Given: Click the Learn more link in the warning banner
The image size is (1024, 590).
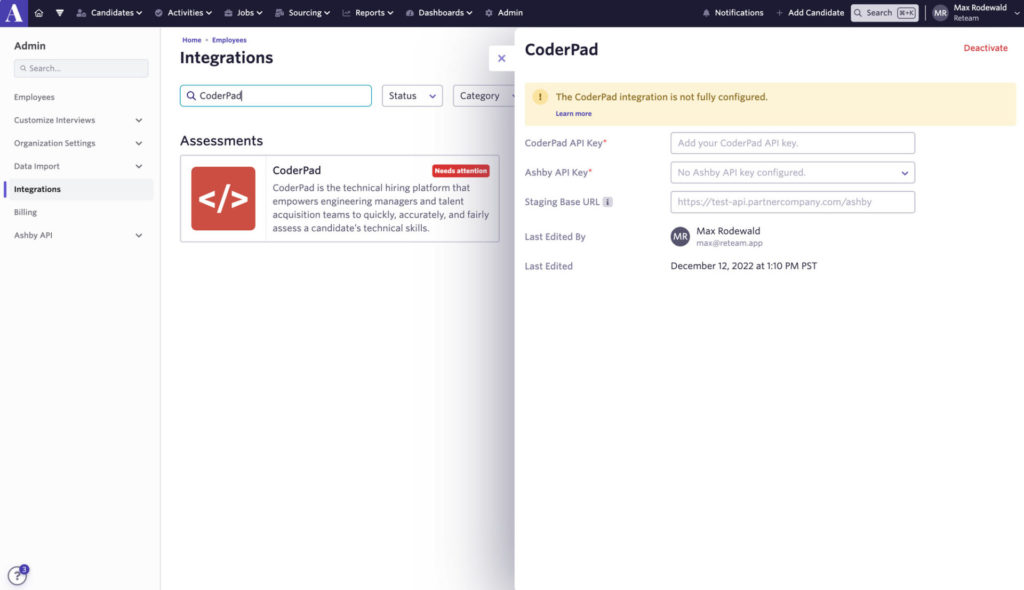Looking at the screenshot, I should pyautogui.click(x=573, y=113).
